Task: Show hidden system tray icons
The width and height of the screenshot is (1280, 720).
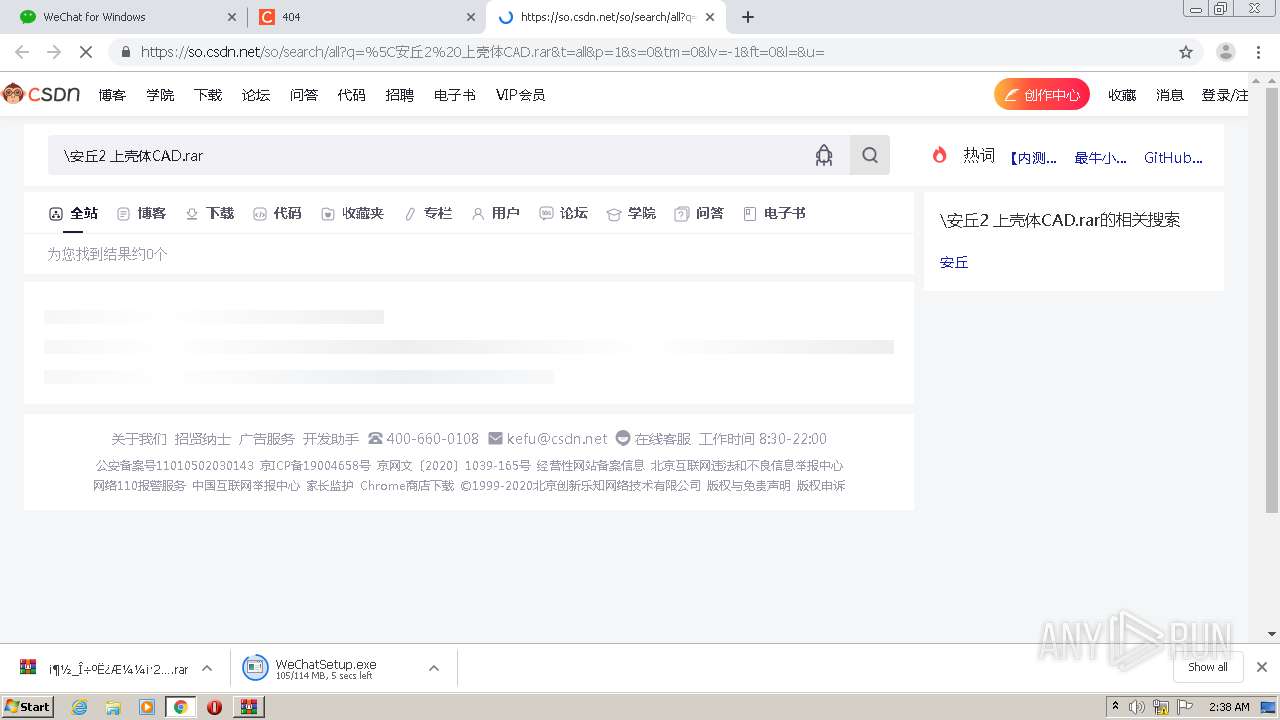Action: coord(1115,707)
